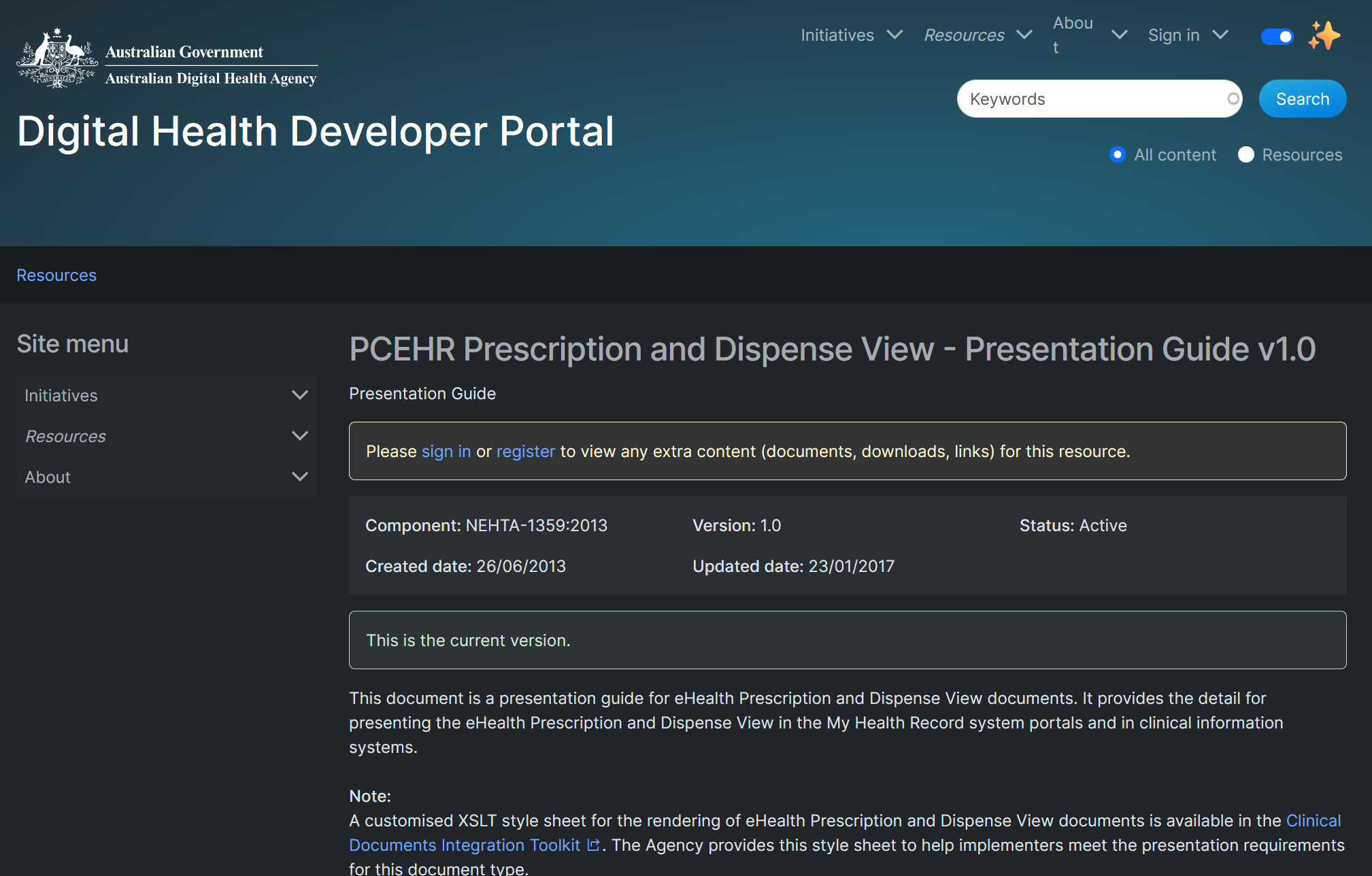Expand About chevron in Site menu
This screenshot has width=1372, height=876.
point(299,477)
